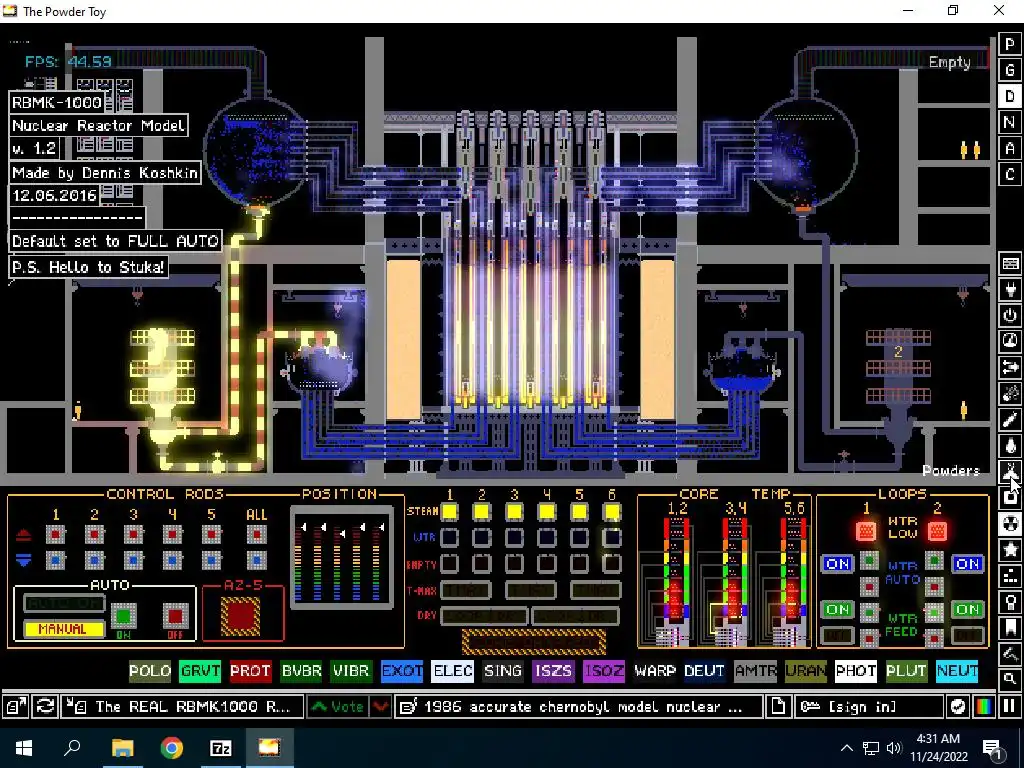Select the ISOZ element

604,671
